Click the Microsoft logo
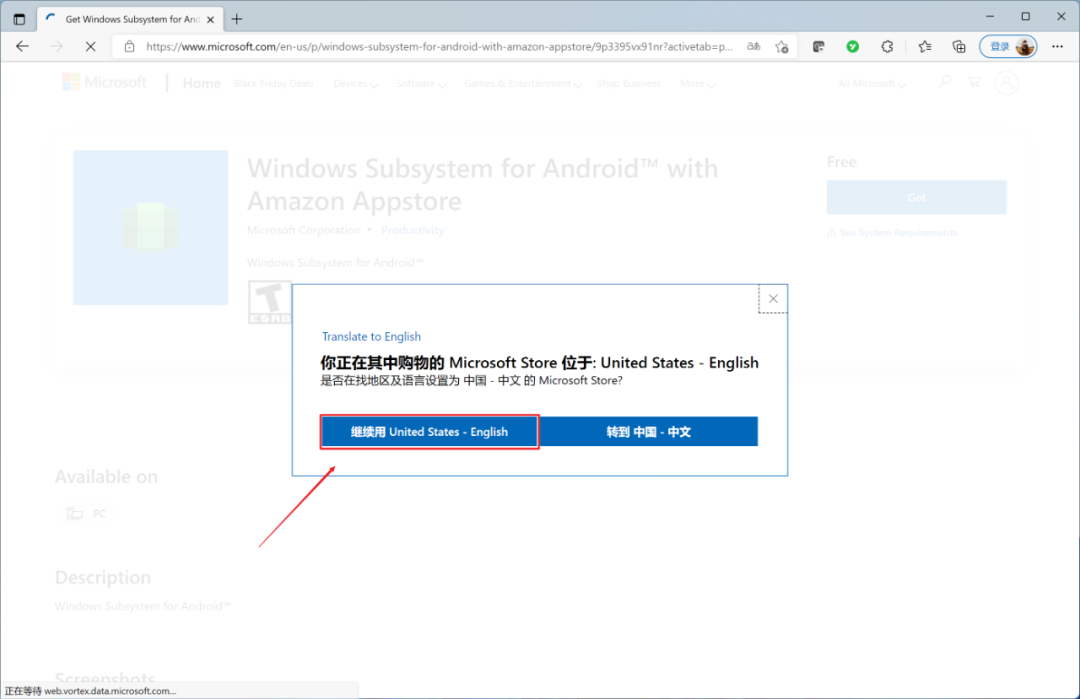Image resolution: width=1080 pixels, height=699 pixels. point(104,83)
